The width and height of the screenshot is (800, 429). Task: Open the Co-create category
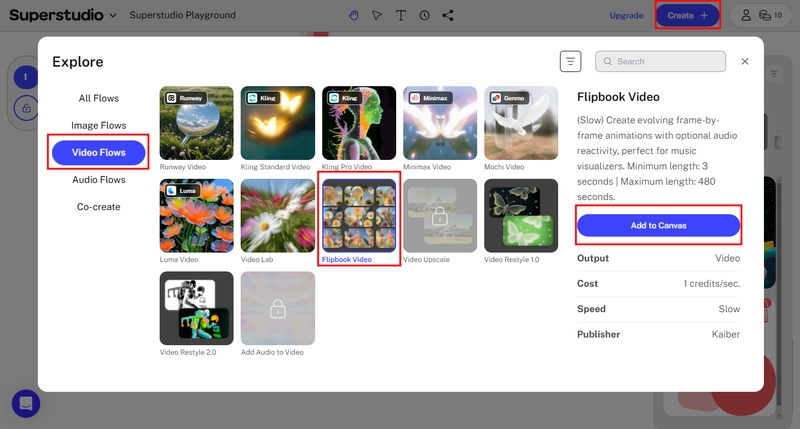pos(98,207)
